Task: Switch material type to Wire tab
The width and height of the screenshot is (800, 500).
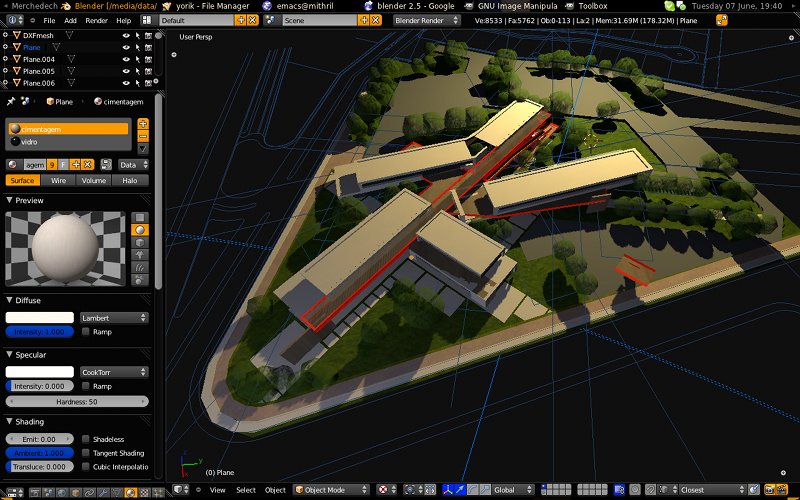Action: [59, 181]
